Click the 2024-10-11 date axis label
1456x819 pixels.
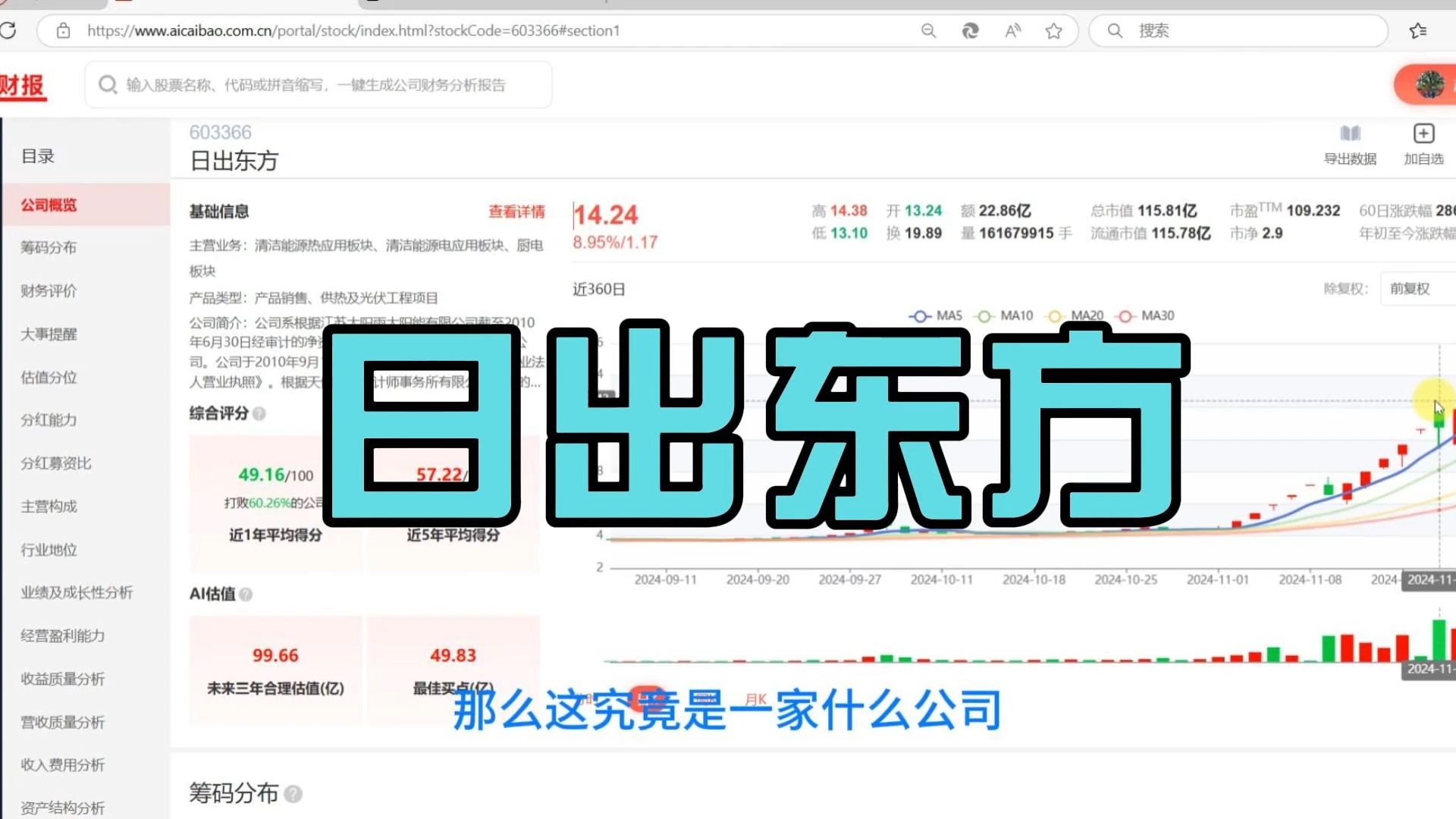pos(941,579)
